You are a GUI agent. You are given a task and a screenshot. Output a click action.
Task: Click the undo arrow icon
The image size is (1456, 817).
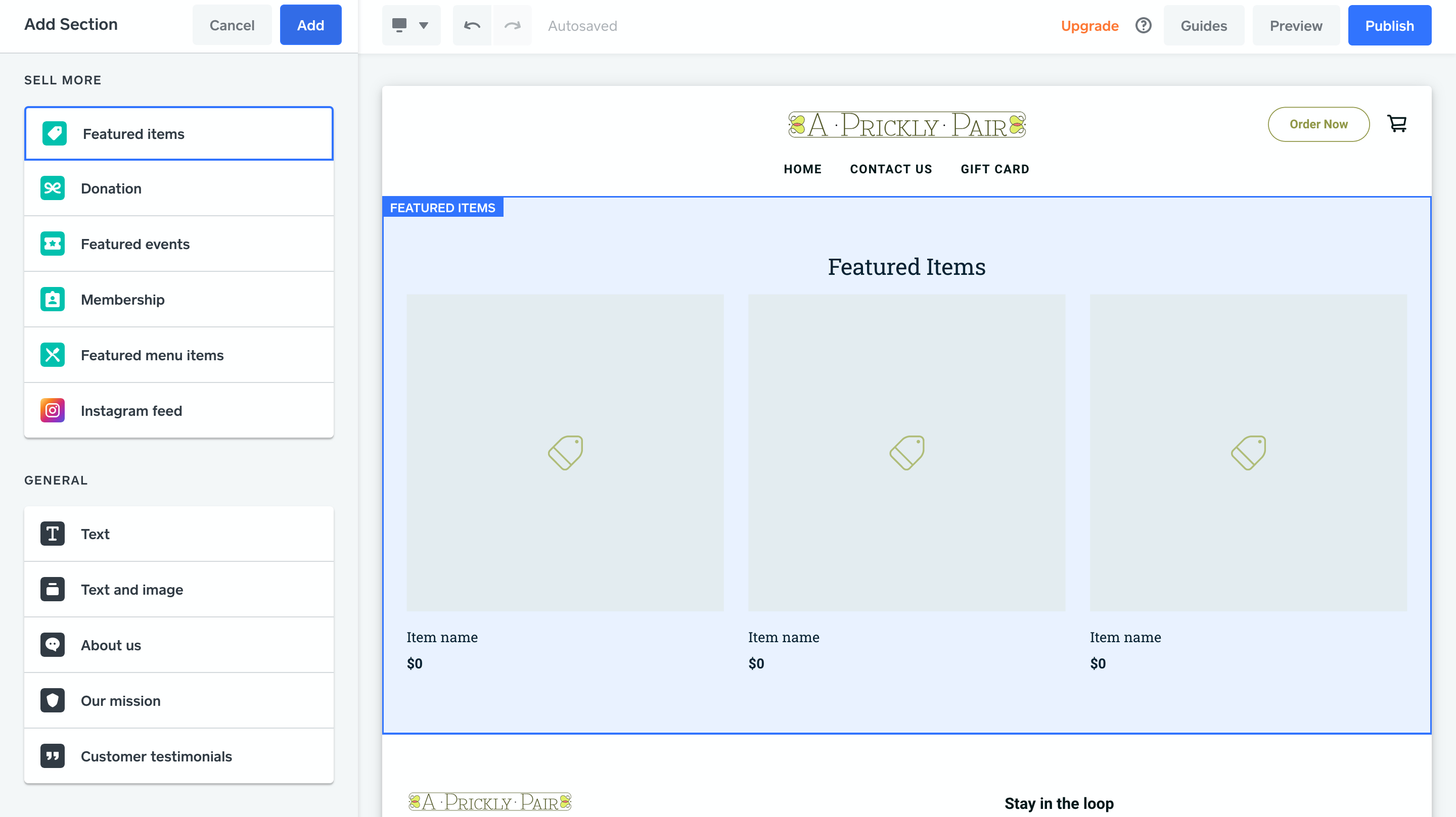(x=472, y=25)
